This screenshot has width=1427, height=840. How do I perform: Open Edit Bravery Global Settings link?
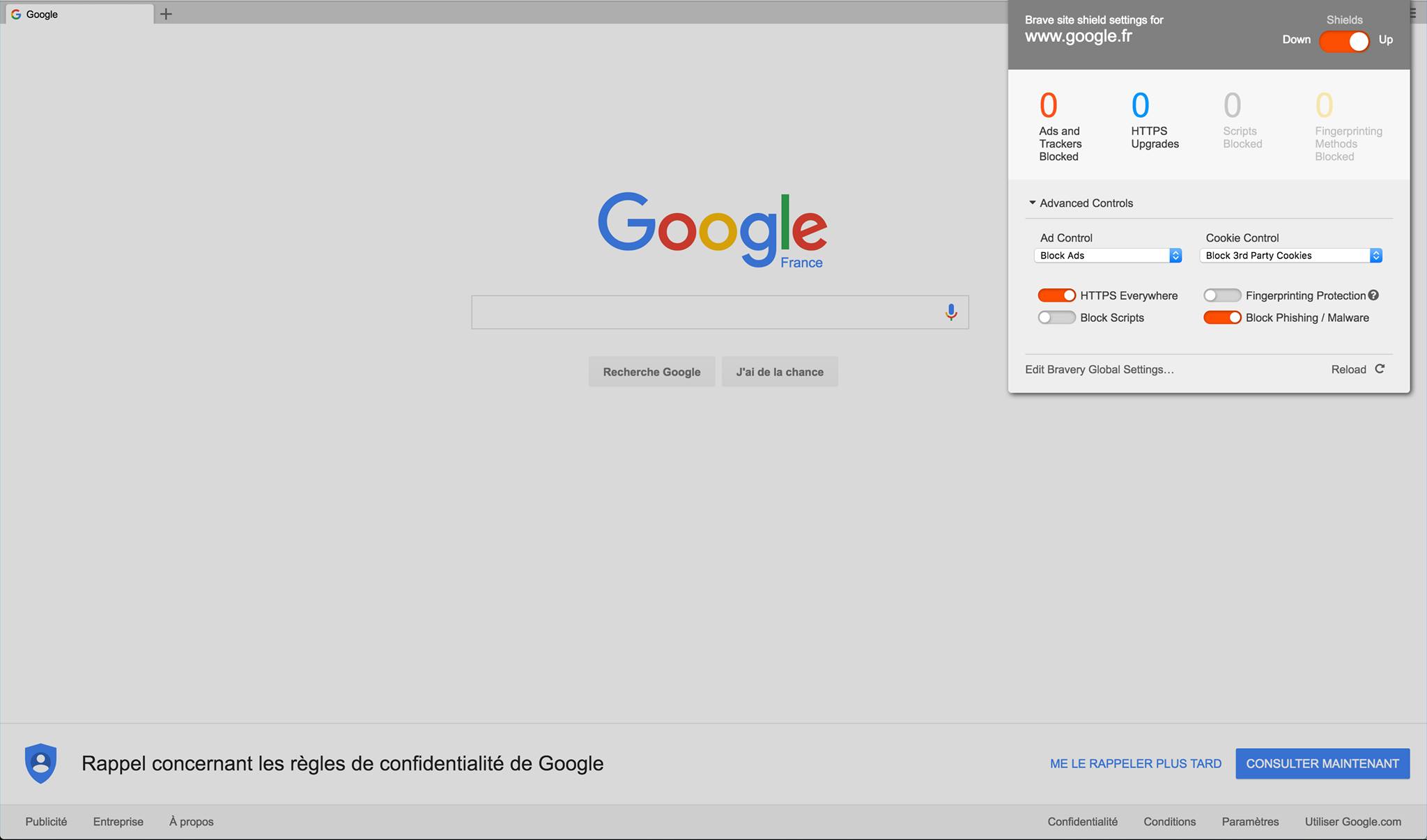tap(1099, 370)
